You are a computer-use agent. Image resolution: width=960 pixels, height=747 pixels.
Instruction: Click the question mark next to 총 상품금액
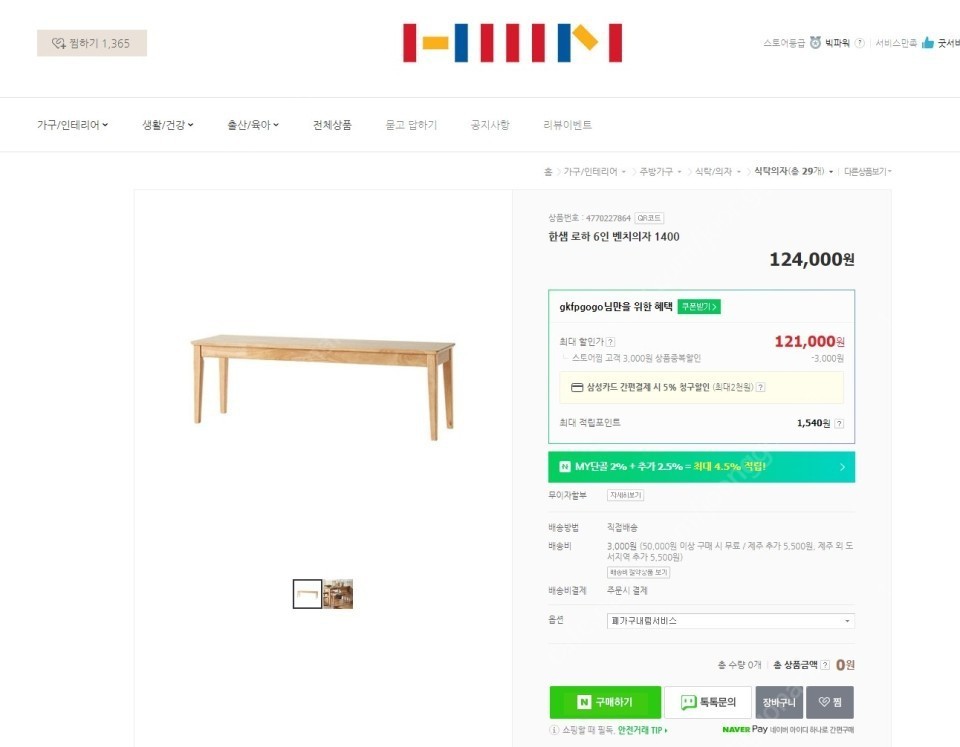pos(824,663)
